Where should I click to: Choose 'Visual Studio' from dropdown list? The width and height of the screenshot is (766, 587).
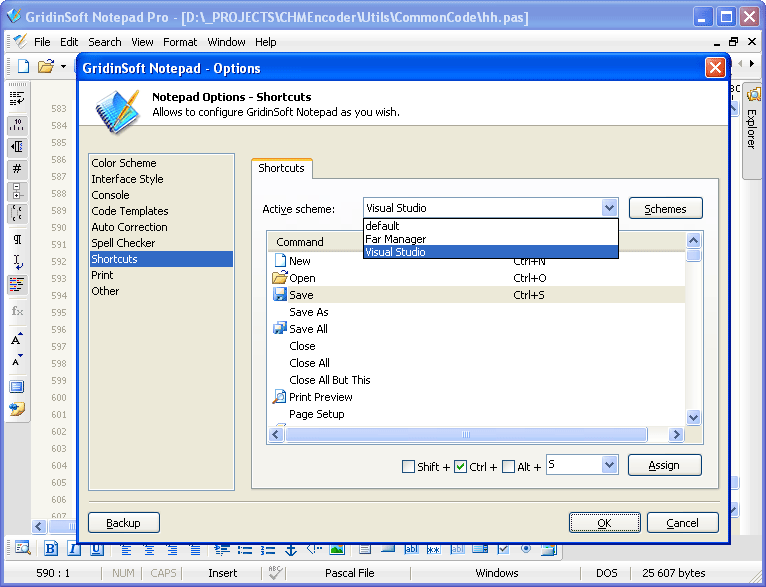491,252
